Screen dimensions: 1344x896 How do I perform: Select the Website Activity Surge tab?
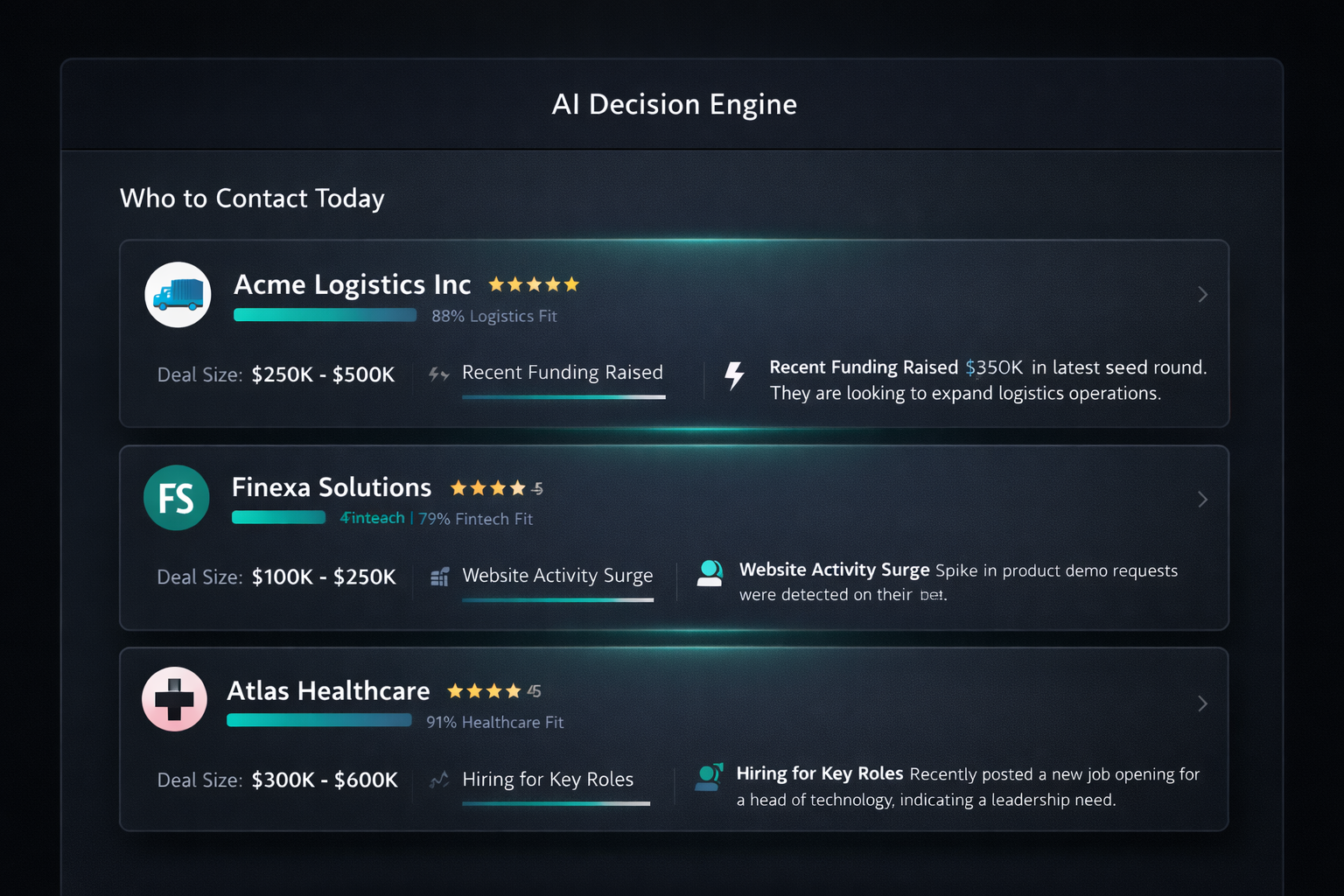(557, 576)
